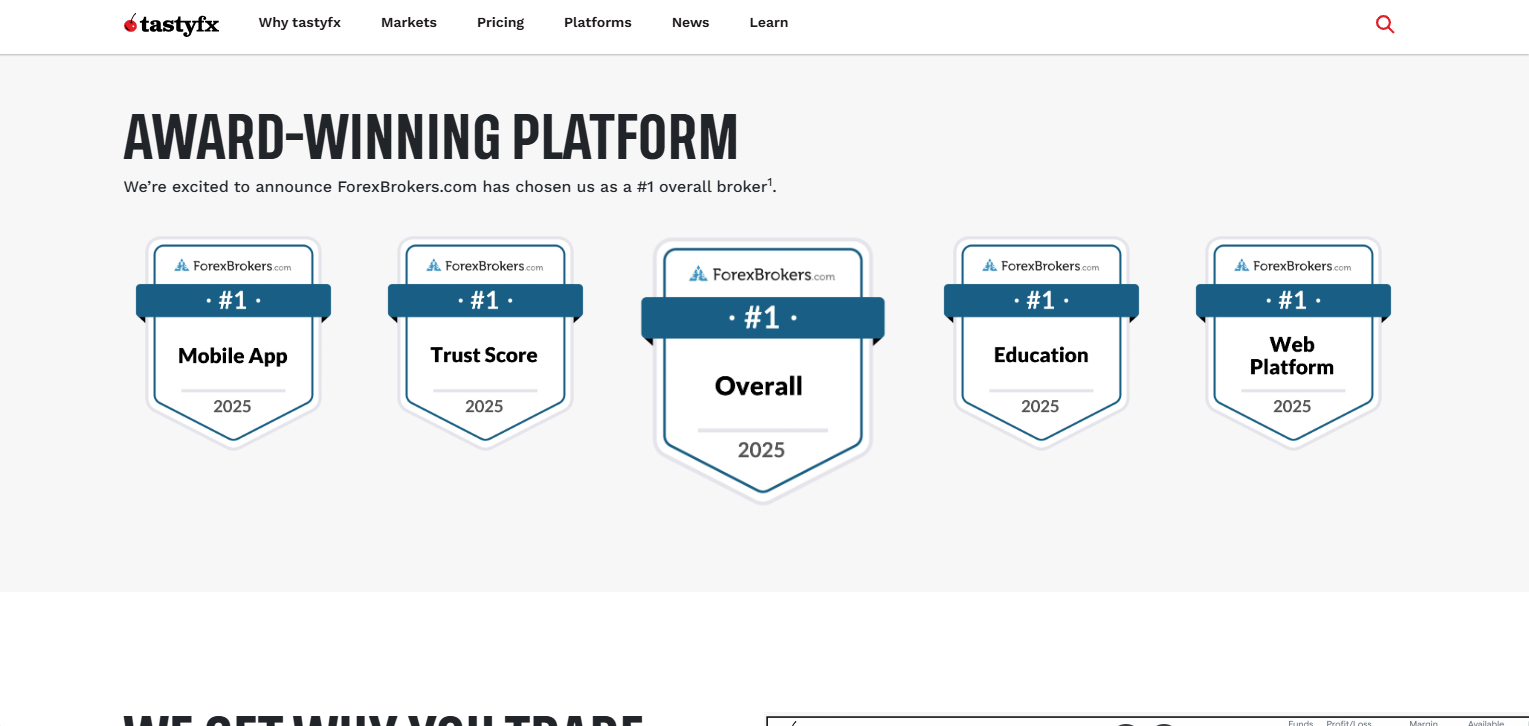Click the 2025 year on Web Platform badge
Viewport: 1529px width, 726px height.
[x=1292, y=406]
